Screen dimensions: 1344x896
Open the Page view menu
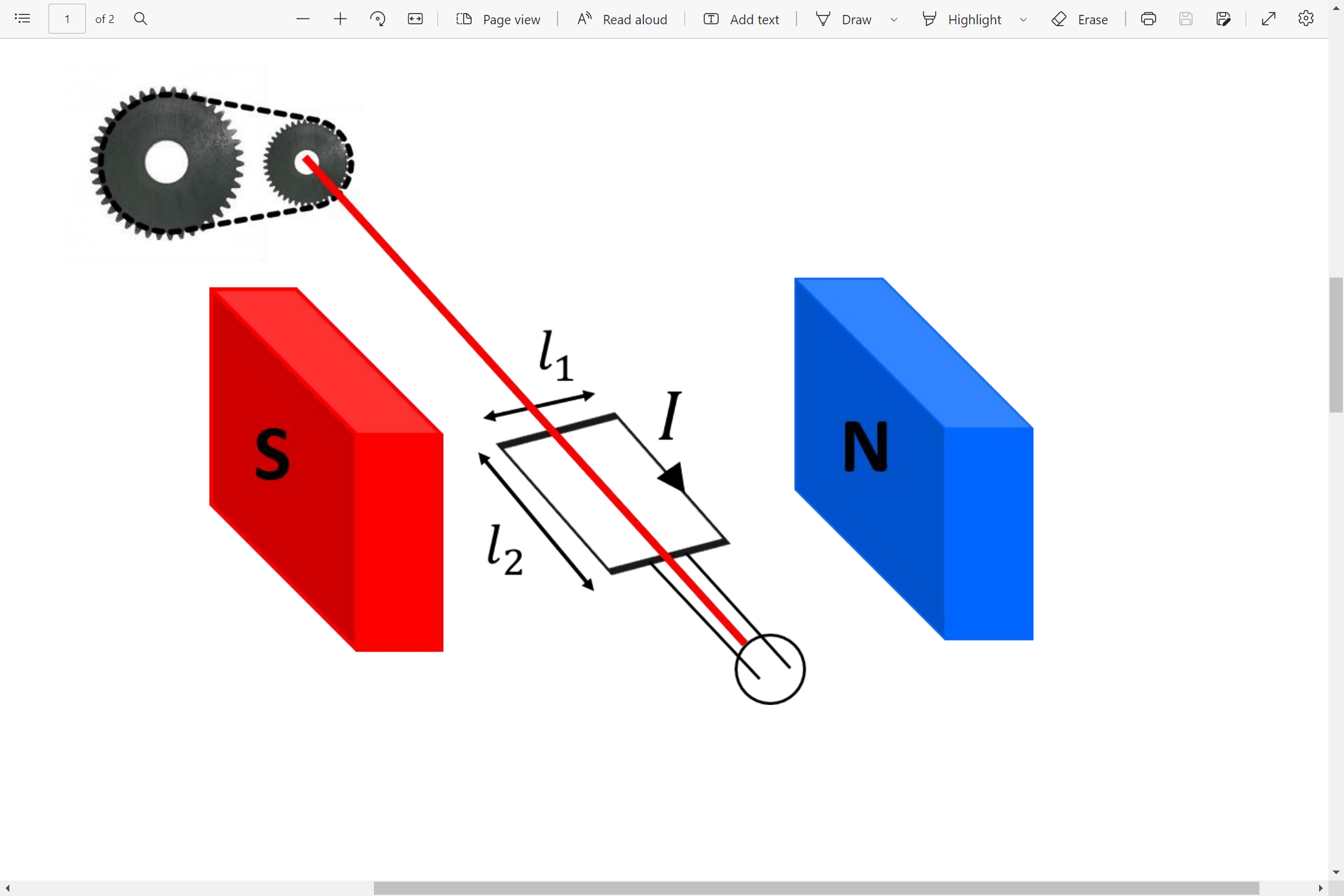coord(497,19)
